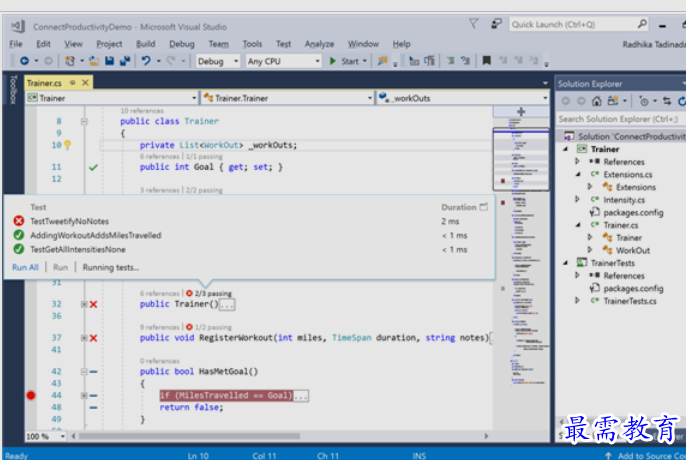This screenshot has height=460, width=686.
Task: Click the 1/2 passing CodeLens indicator
Action: tap(209, 327)
